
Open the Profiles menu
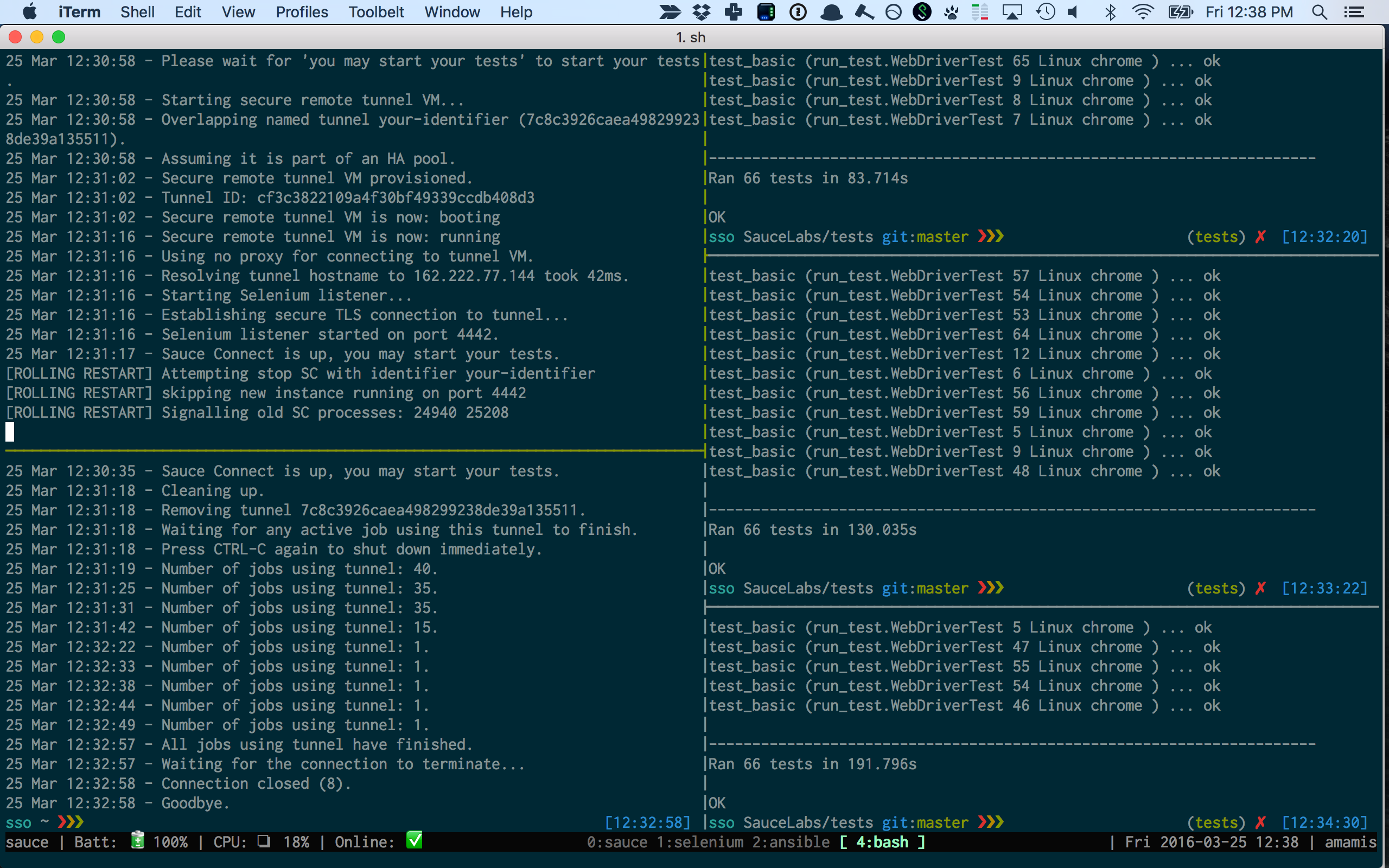click(302, 12)
